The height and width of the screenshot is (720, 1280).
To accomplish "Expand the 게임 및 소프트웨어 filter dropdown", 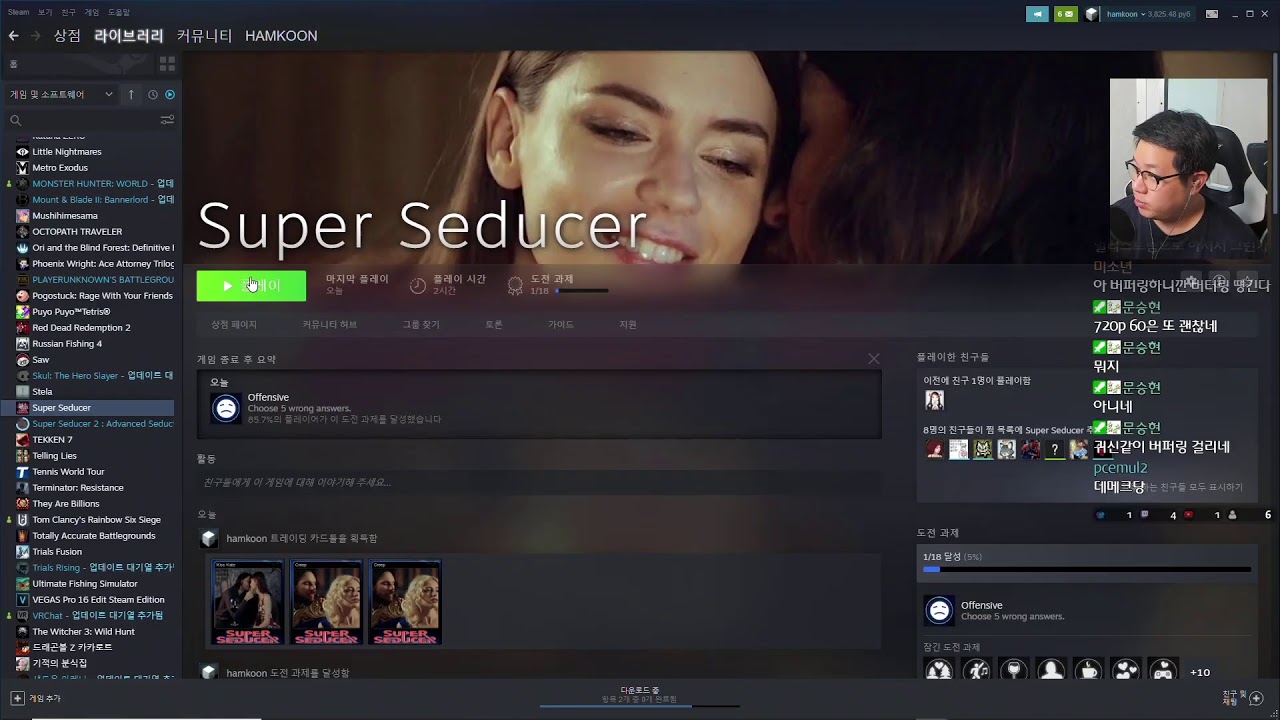I will click(61, 94).
